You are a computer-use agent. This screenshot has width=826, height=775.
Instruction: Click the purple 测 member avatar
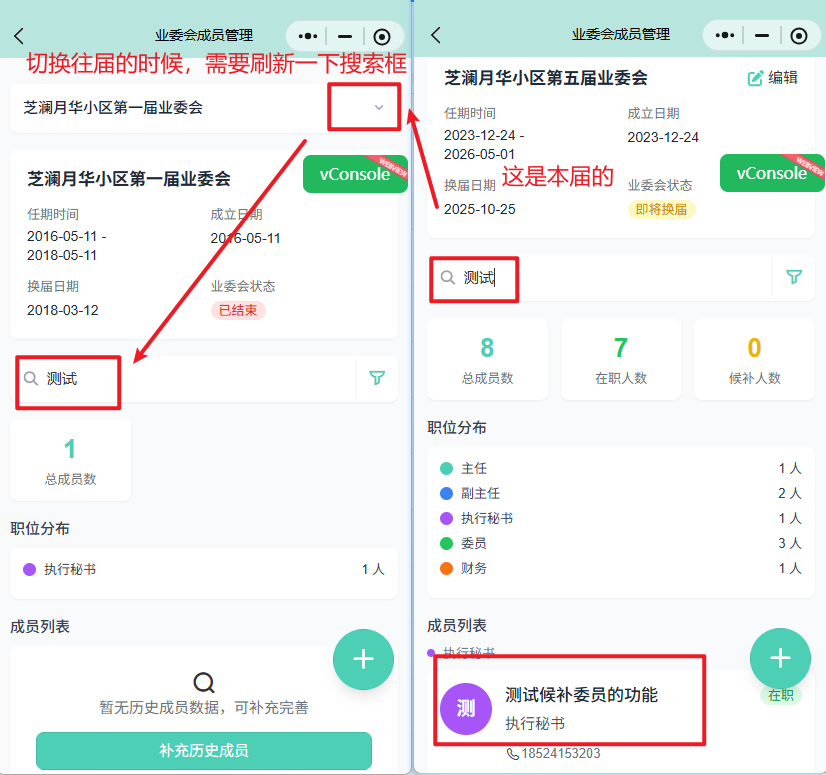click(466, 709)
